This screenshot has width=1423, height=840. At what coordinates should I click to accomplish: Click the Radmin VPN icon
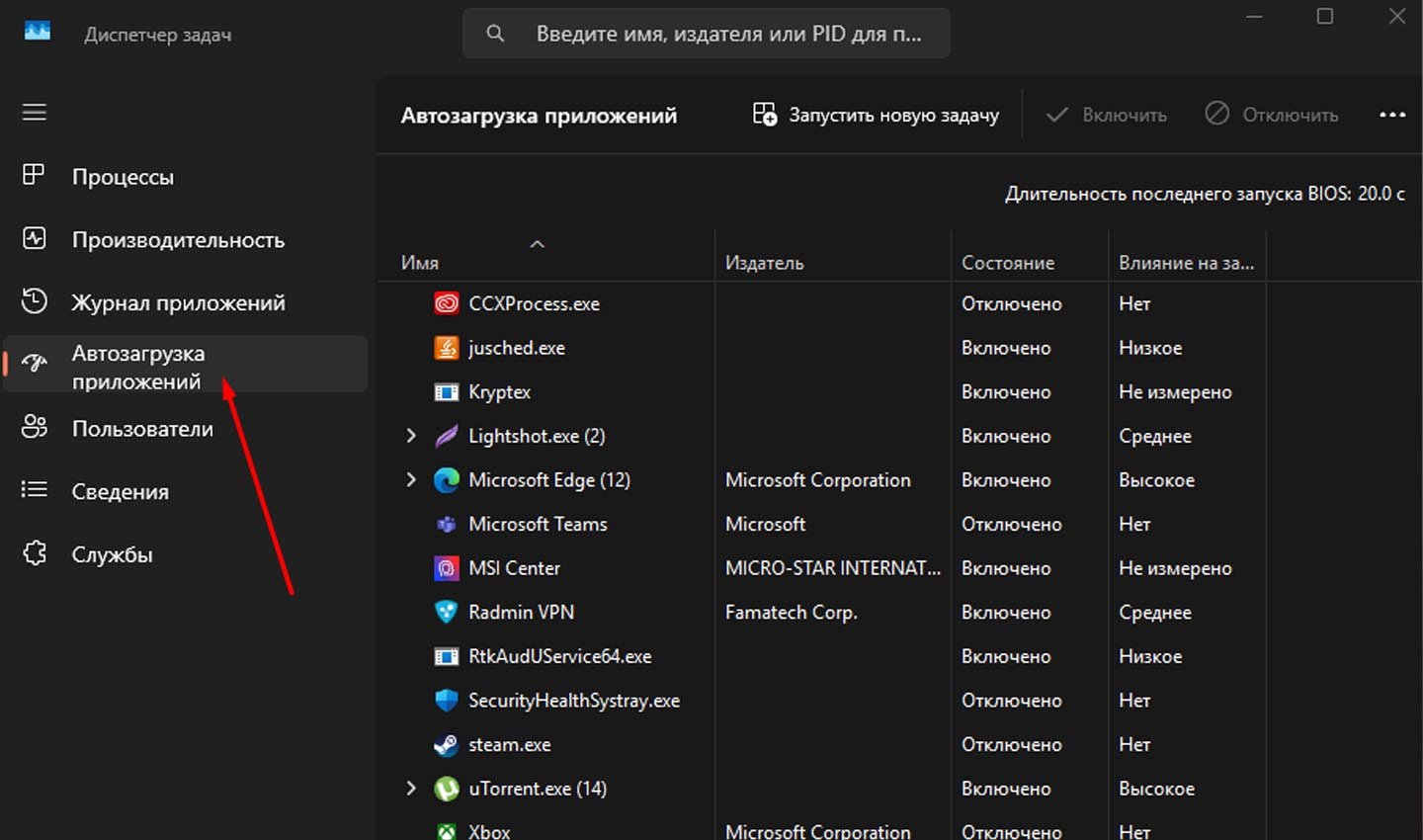[x=447, y=612]
